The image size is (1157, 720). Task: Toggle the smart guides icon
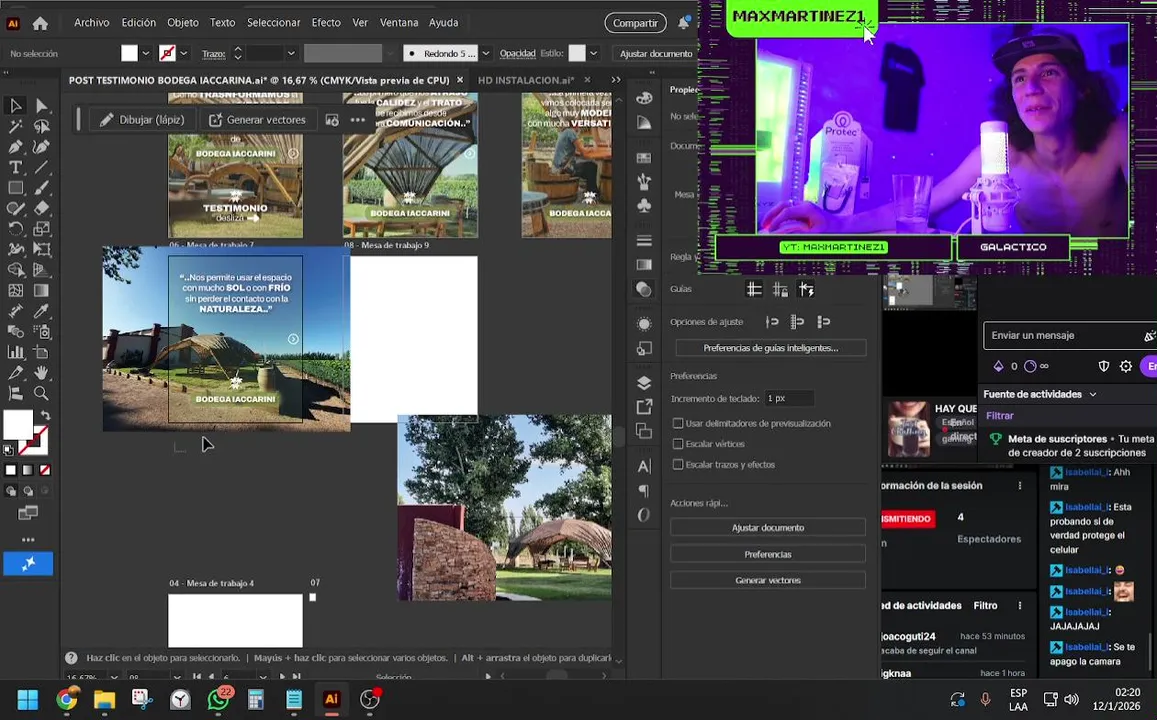click(807, 290)
